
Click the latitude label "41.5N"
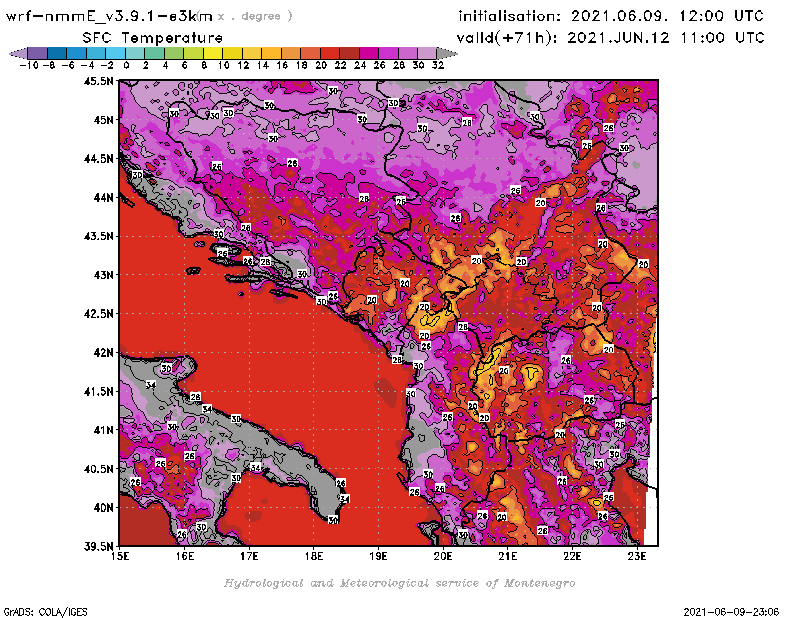(x=98, y=391)
